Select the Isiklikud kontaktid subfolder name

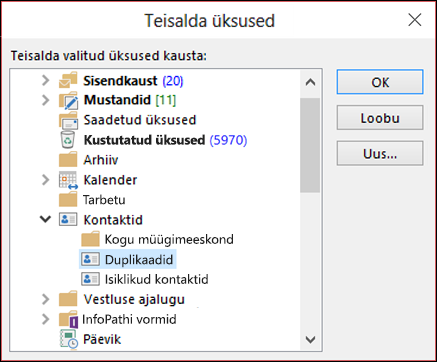pos(157,279)
